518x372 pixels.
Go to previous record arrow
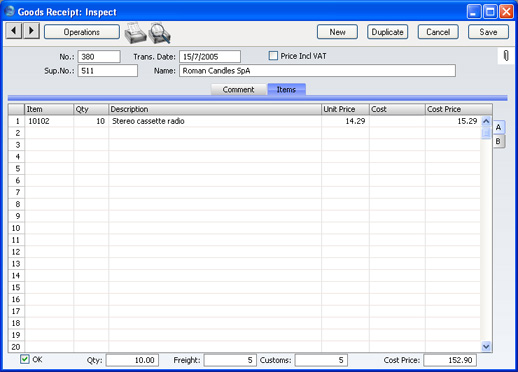tap(14, 31)
